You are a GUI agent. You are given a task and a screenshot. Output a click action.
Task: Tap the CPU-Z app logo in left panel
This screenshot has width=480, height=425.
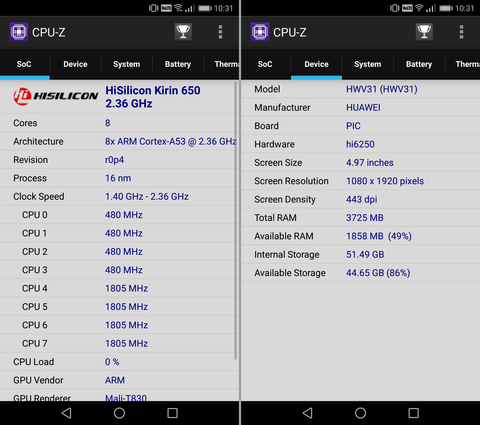coord(19,32)
